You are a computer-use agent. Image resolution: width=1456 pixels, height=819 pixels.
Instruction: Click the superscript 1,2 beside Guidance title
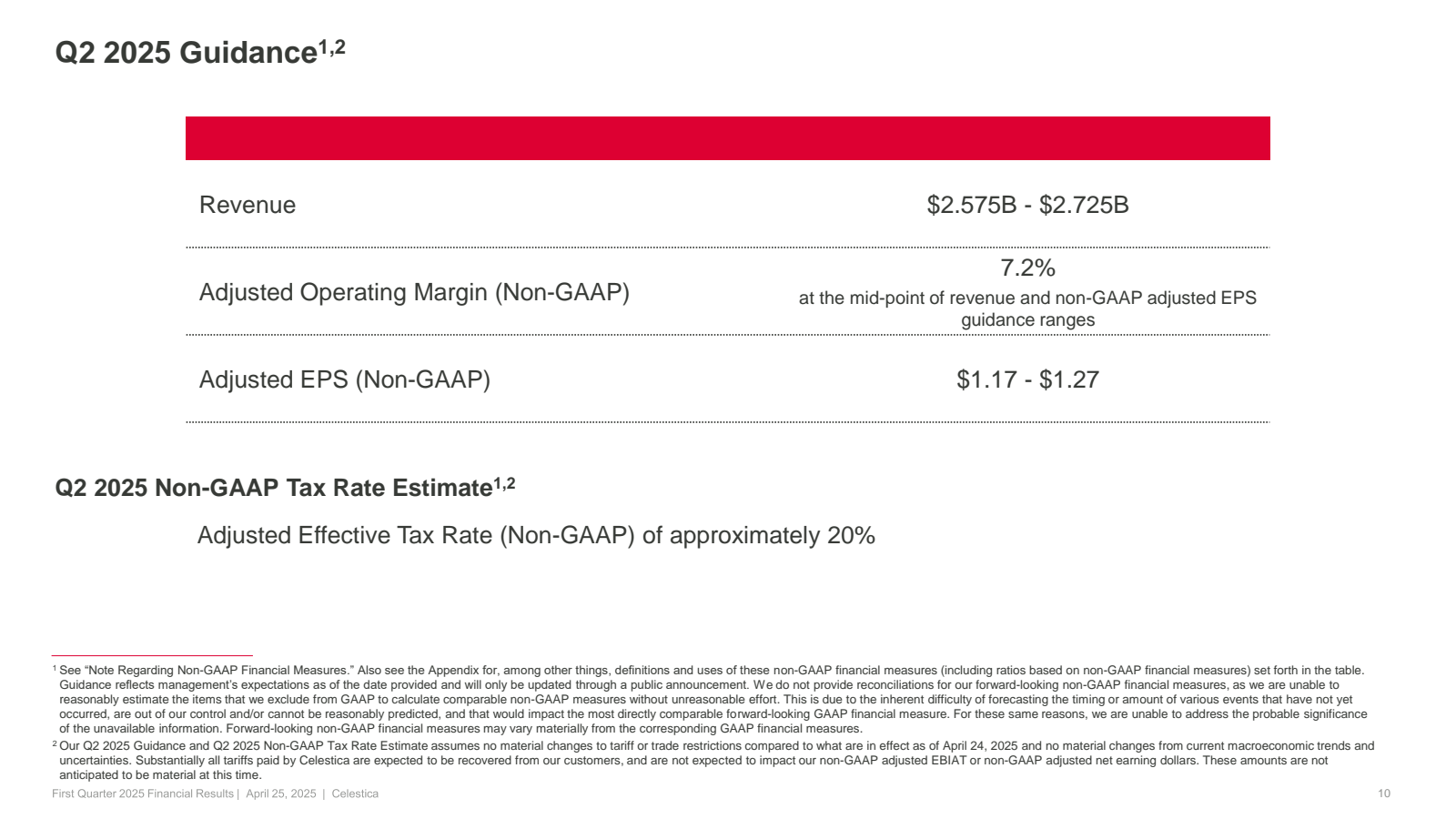click(331, 45)
